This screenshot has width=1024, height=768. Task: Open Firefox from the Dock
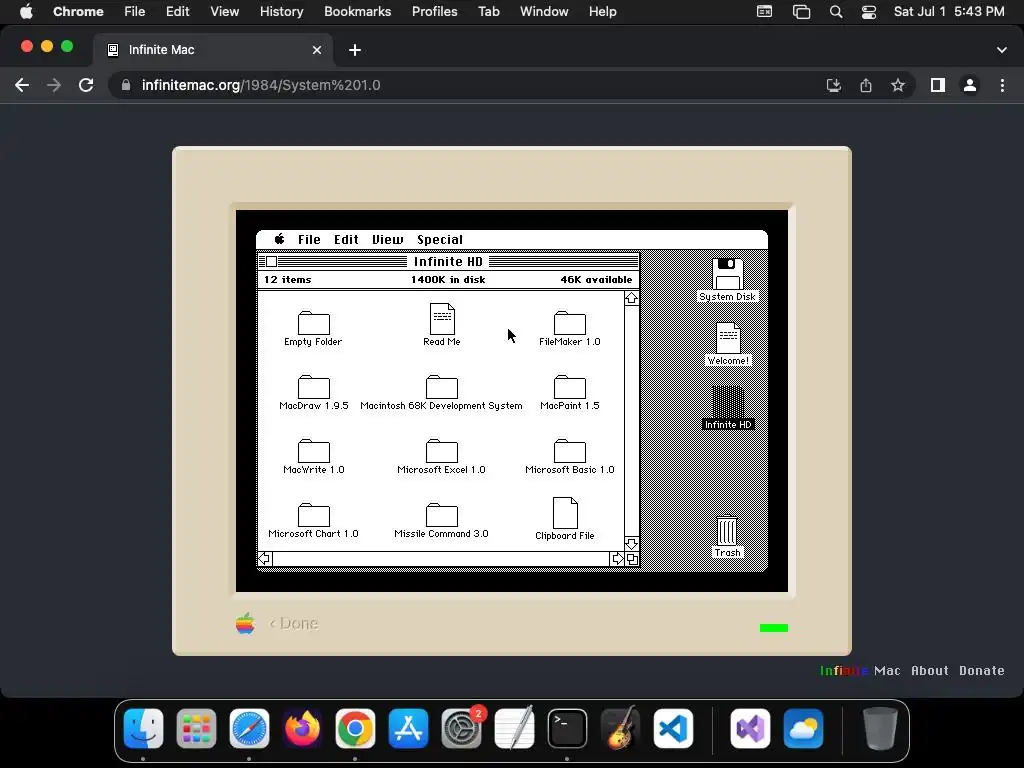[x=302, y=728]
